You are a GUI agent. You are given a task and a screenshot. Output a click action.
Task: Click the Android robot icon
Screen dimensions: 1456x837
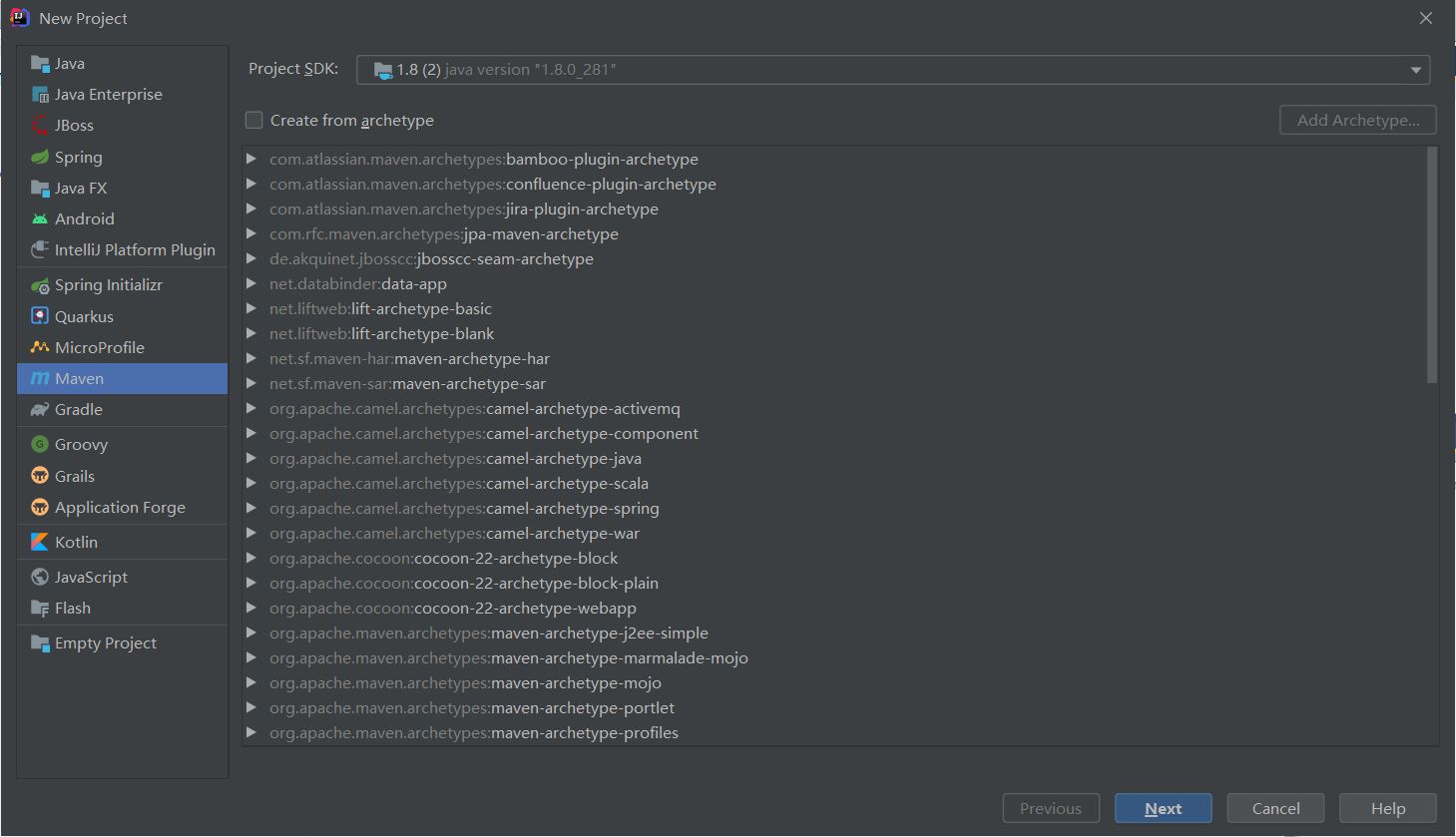(40, 219)
